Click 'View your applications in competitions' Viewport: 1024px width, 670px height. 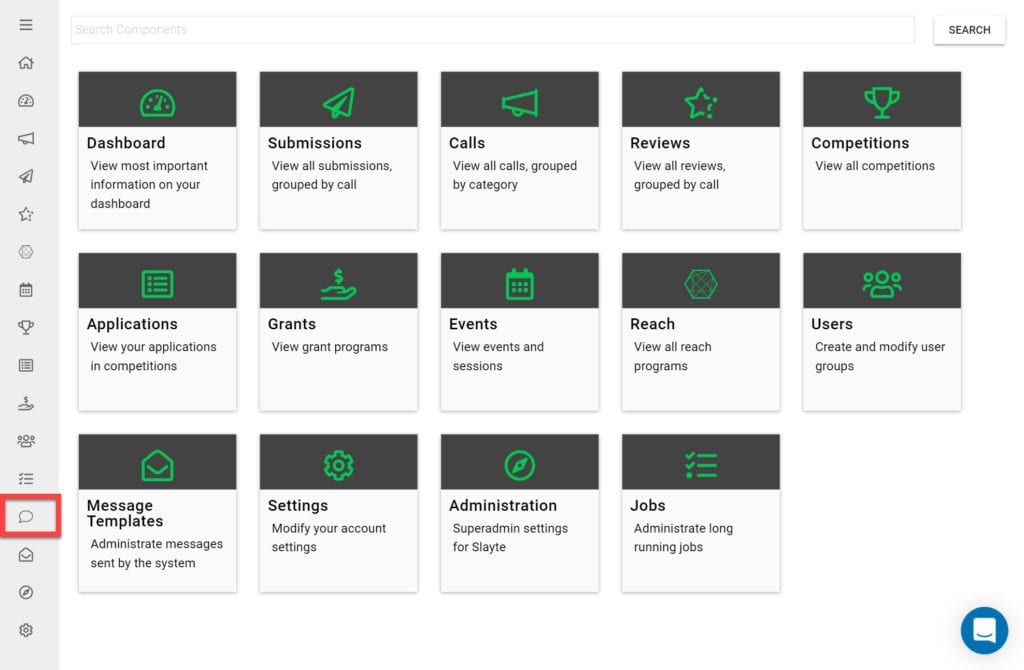[x=153, y=357]
